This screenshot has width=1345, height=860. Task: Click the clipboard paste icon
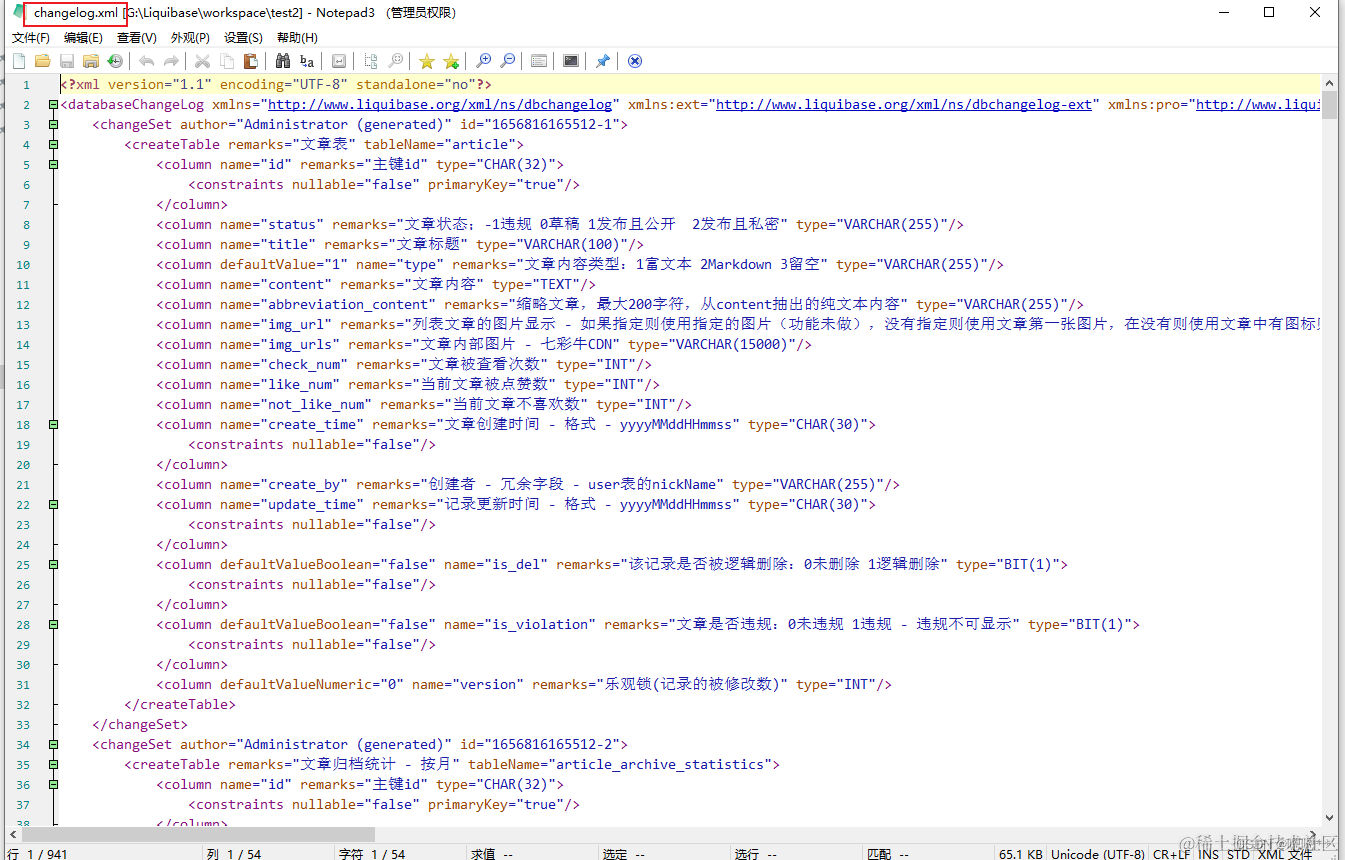coord(251,61)
